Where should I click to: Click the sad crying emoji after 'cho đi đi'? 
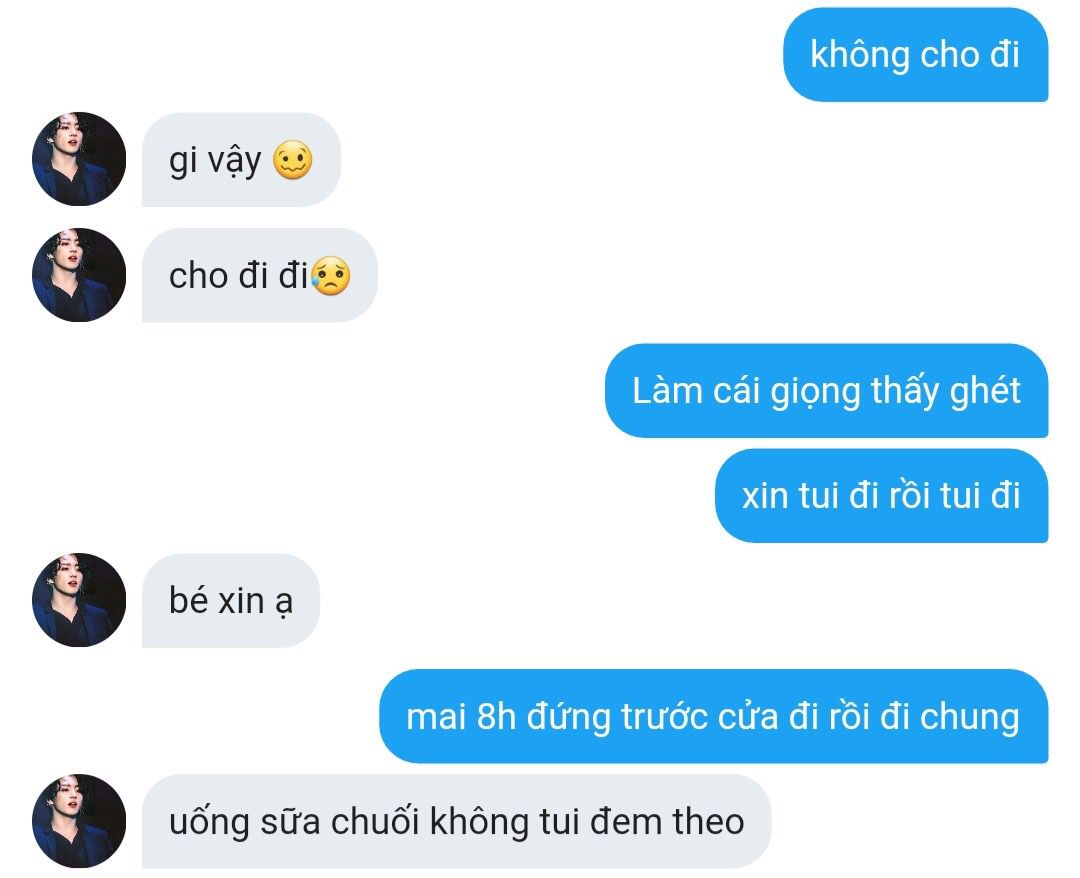pyautogui.click(x=331, y=276)
